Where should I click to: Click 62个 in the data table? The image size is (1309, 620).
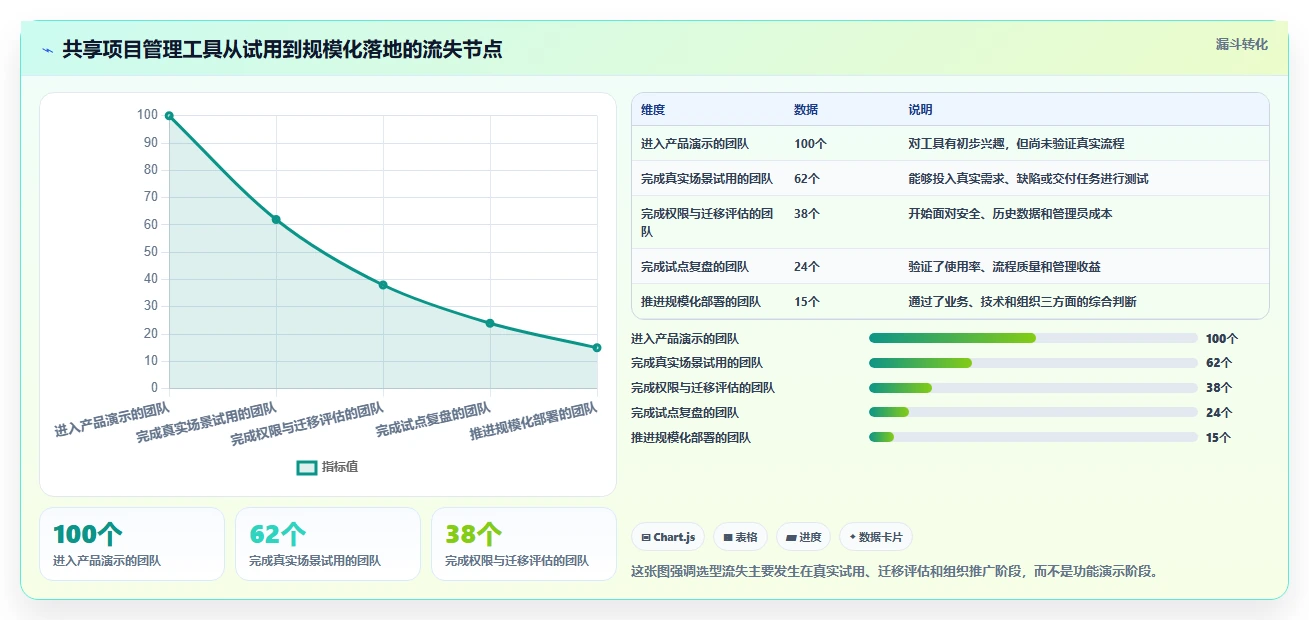tap(807, 179)
